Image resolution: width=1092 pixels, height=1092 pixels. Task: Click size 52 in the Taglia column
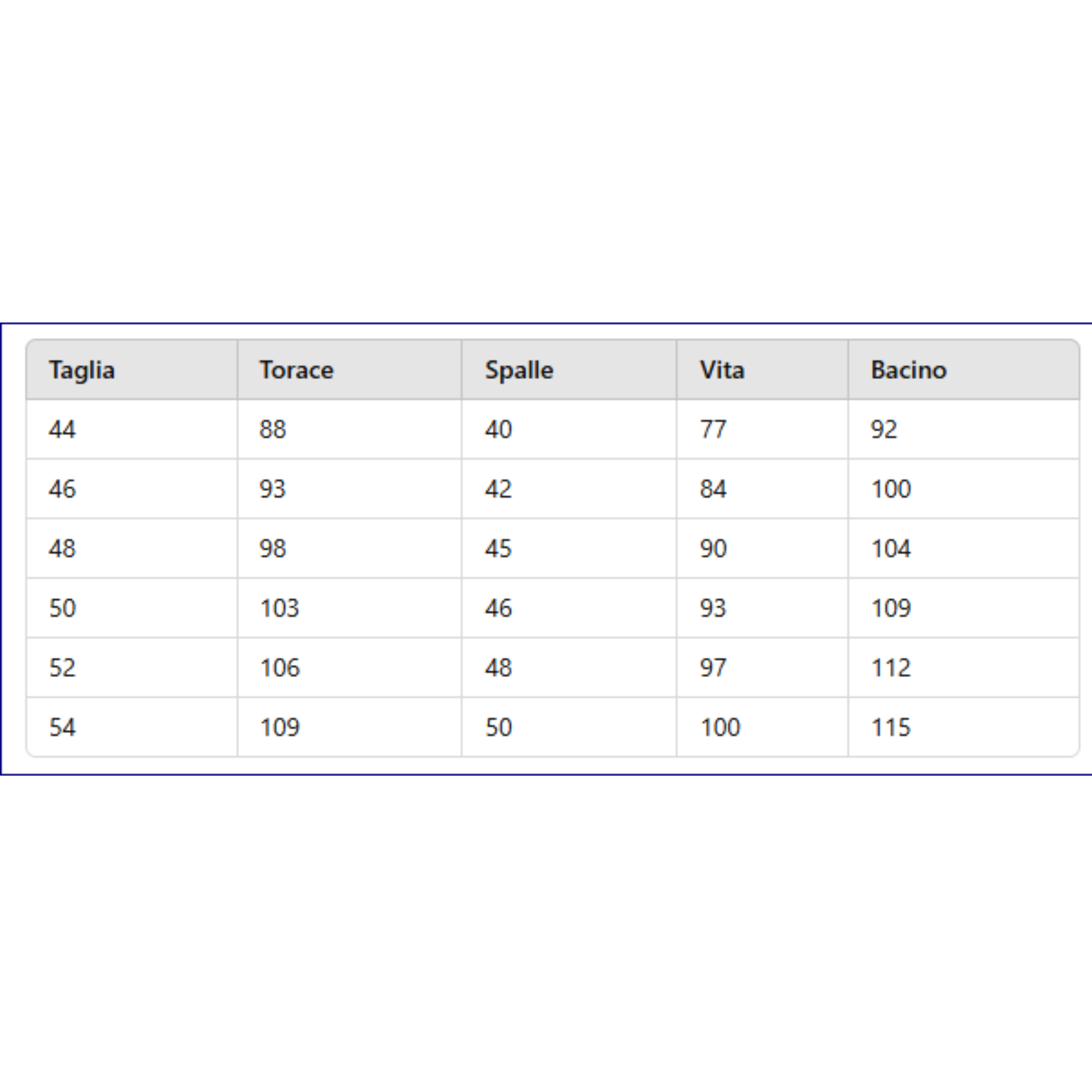(62, 668)
